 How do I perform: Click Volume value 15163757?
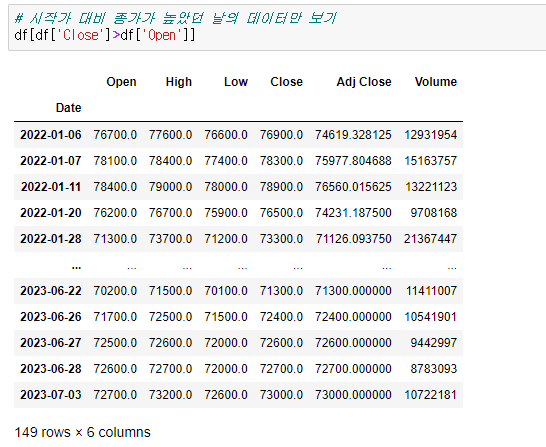click(x=430, y=161)
